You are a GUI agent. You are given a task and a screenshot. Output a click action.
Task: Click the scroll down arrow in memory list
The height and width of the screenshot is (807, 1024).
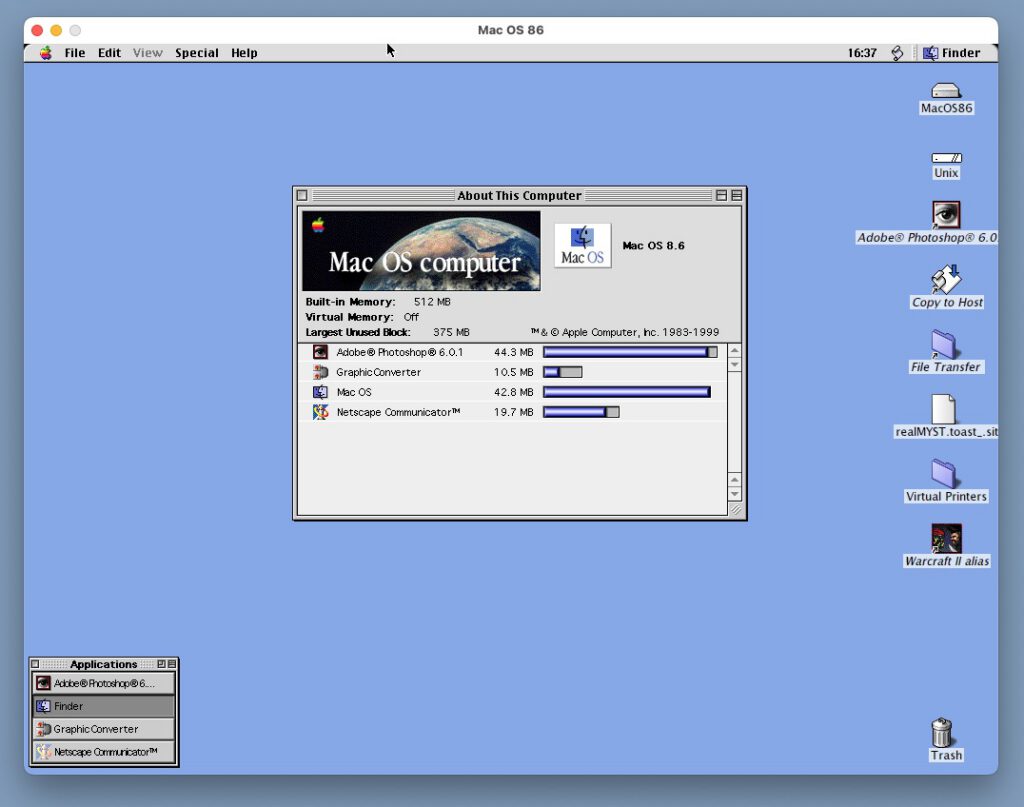pos(735,494)
